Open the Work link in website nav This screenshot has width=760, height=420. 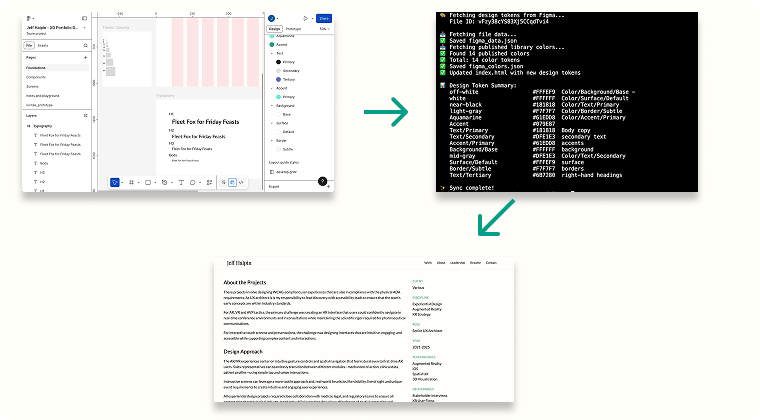(428, 263)
